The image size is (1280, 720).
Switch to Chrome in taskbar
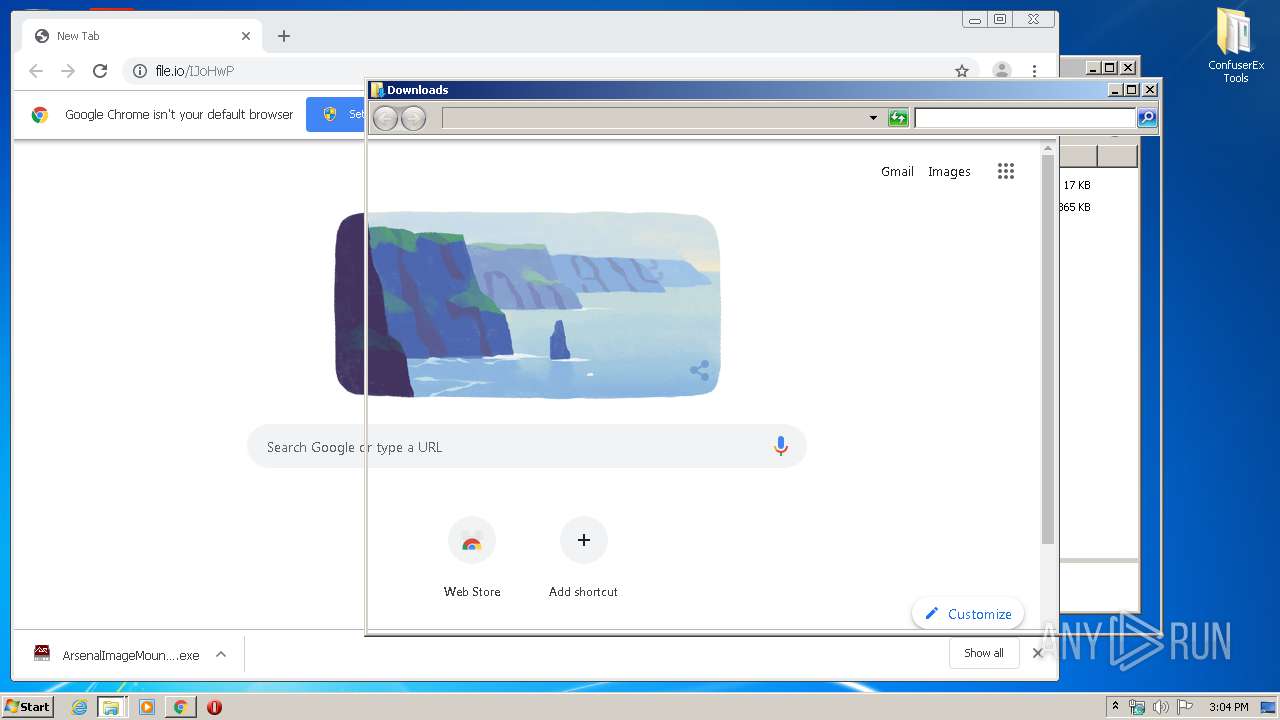180,707
